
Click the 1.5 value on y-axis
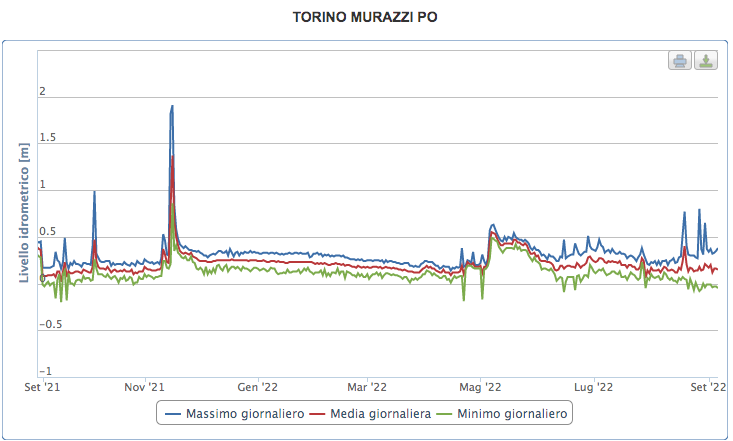[48, 139]
